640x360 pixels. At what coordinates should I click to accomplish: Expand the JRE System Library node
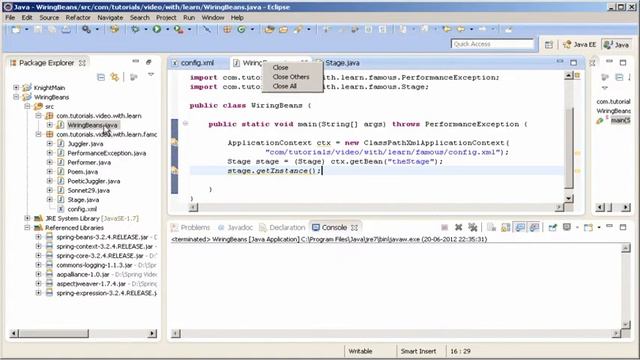27,218
